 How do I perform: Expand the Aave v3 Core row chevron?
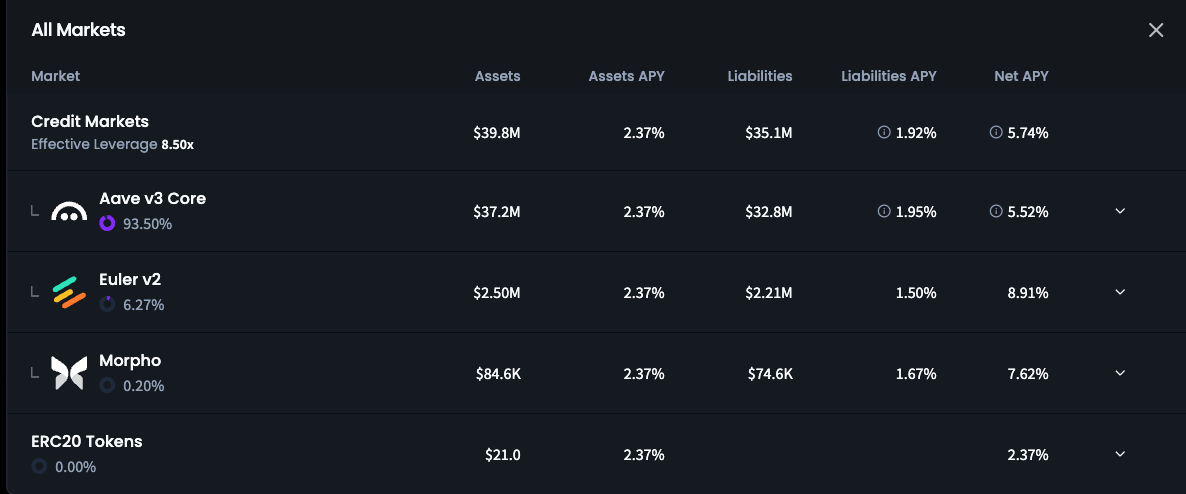click(1120, 211)
